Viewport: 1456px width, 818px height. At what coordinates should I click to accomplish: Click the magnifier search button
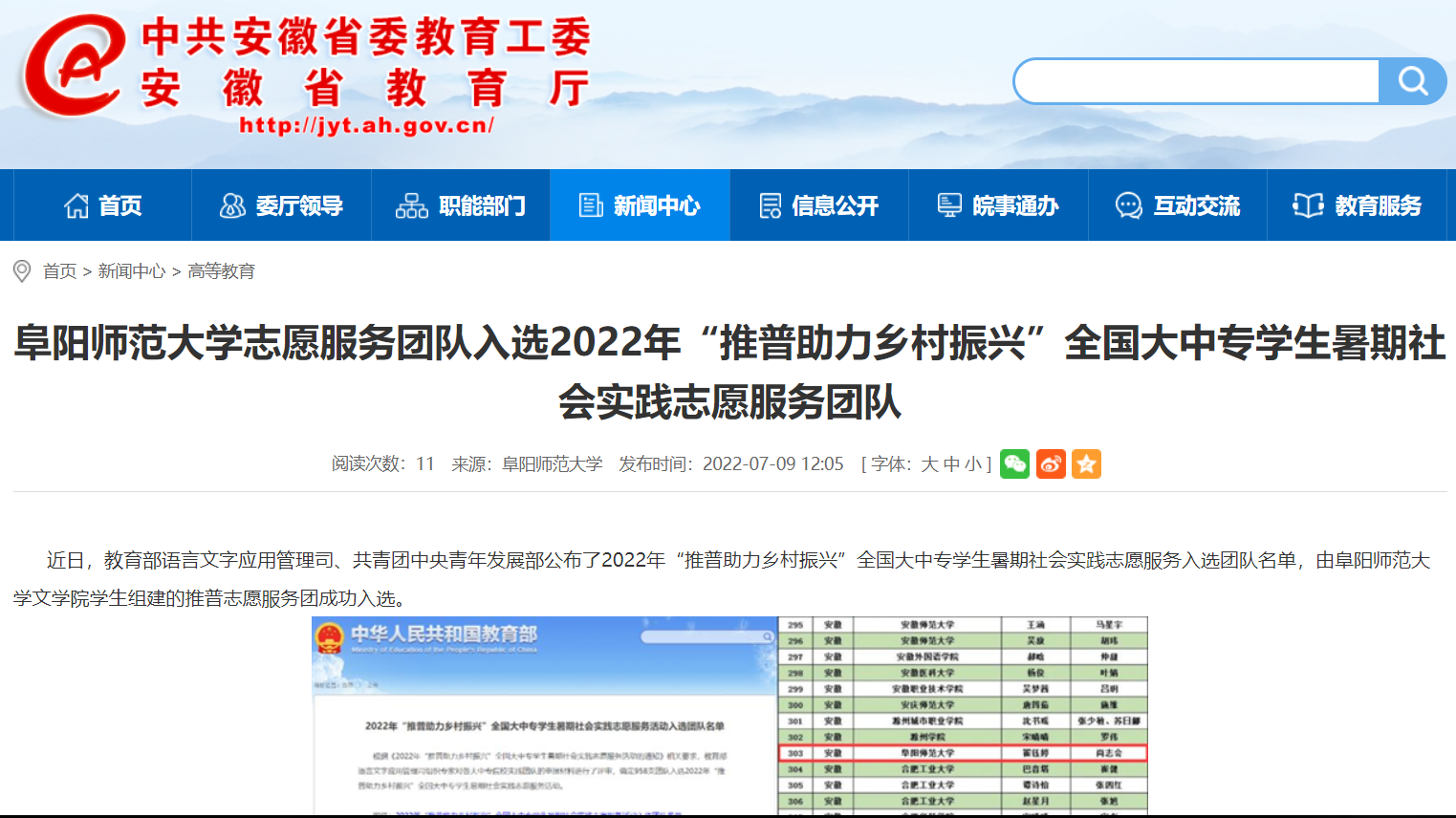point(1412,81)
